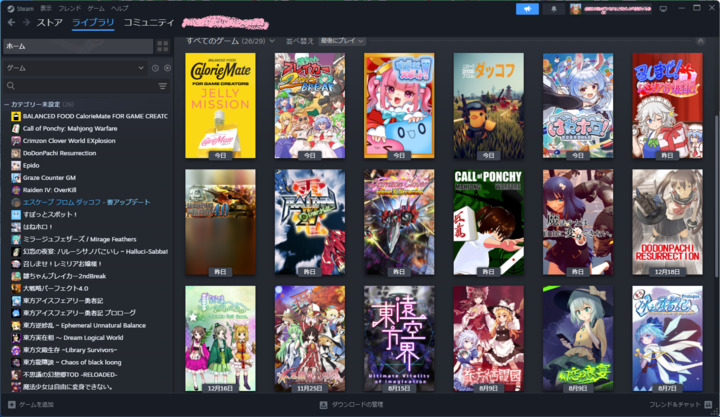
Task: Select Library Survivors entry in list
Action: [x=64, y=350]
